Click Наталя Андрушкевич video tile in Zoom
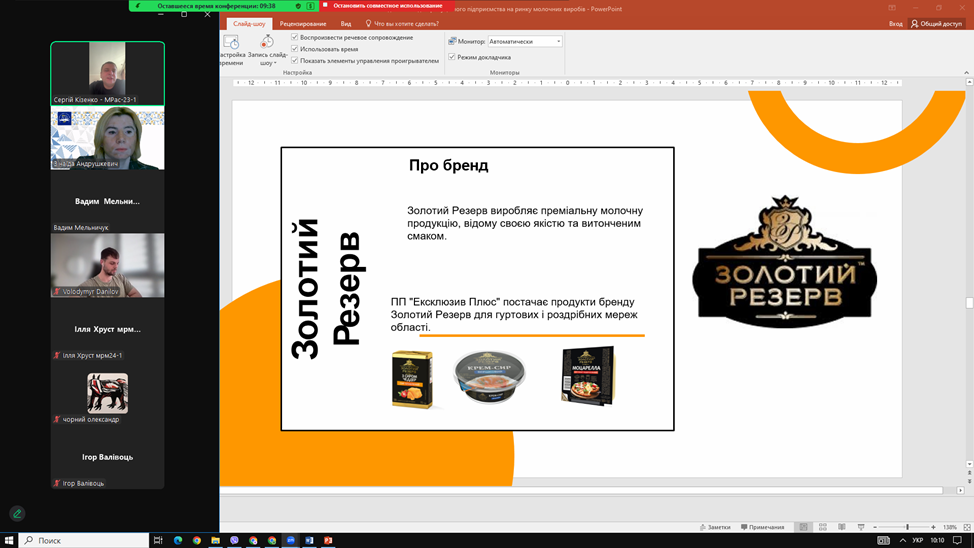The image size is (974, 548). pos(107,138)
